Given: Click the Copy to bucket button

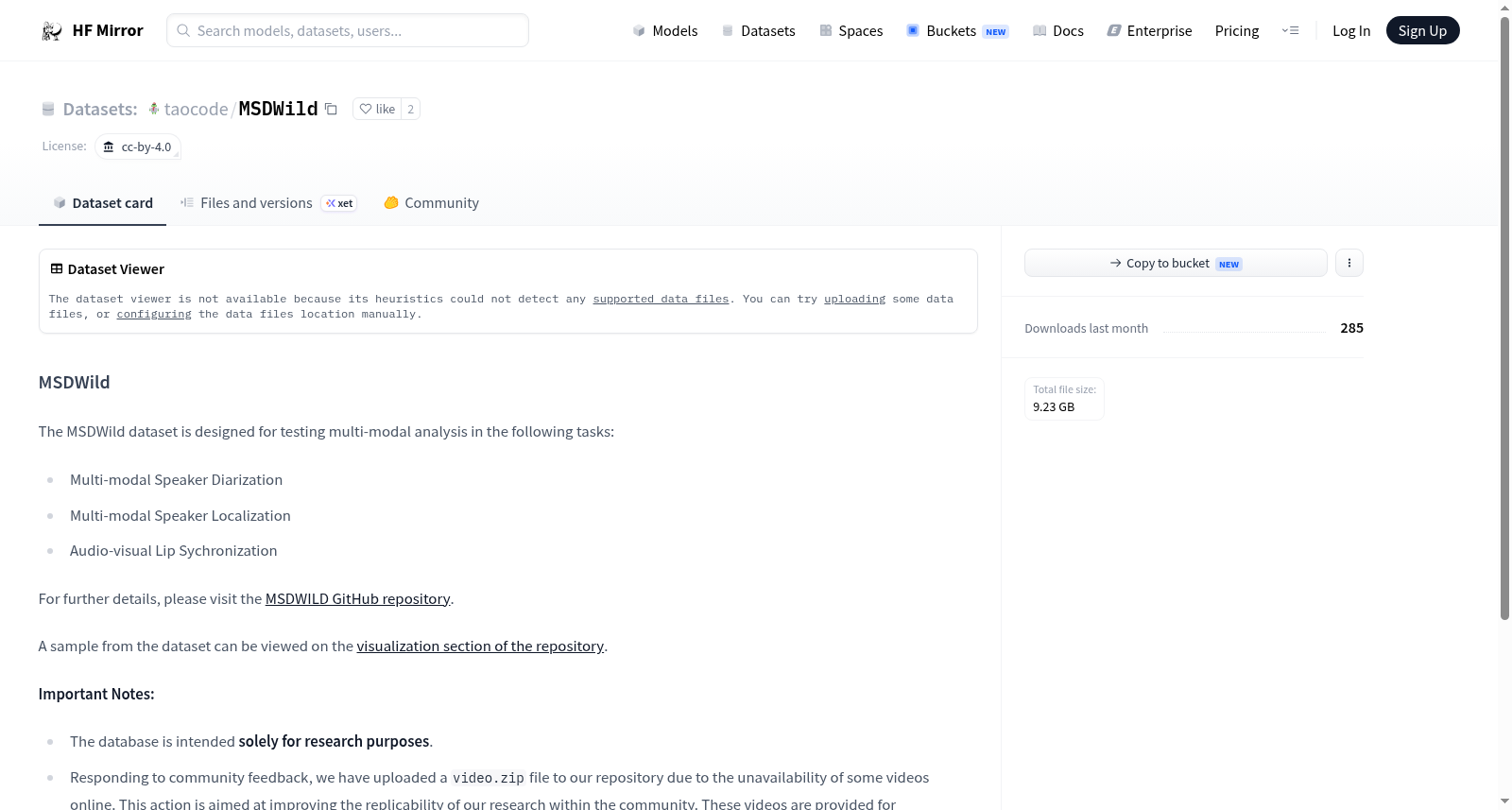Looking at the screenshot, I should (1176, 263).
